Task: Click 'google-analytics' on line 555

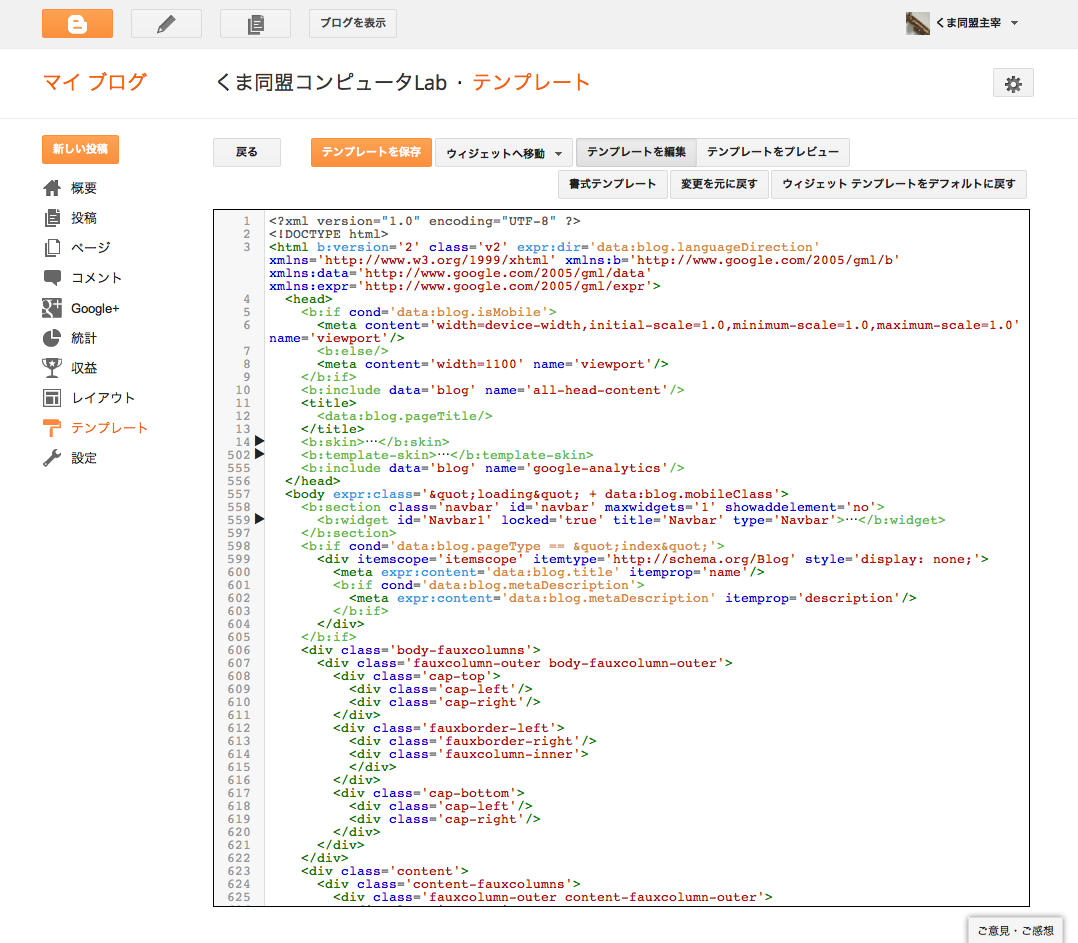Action: [x=596, y=468]
